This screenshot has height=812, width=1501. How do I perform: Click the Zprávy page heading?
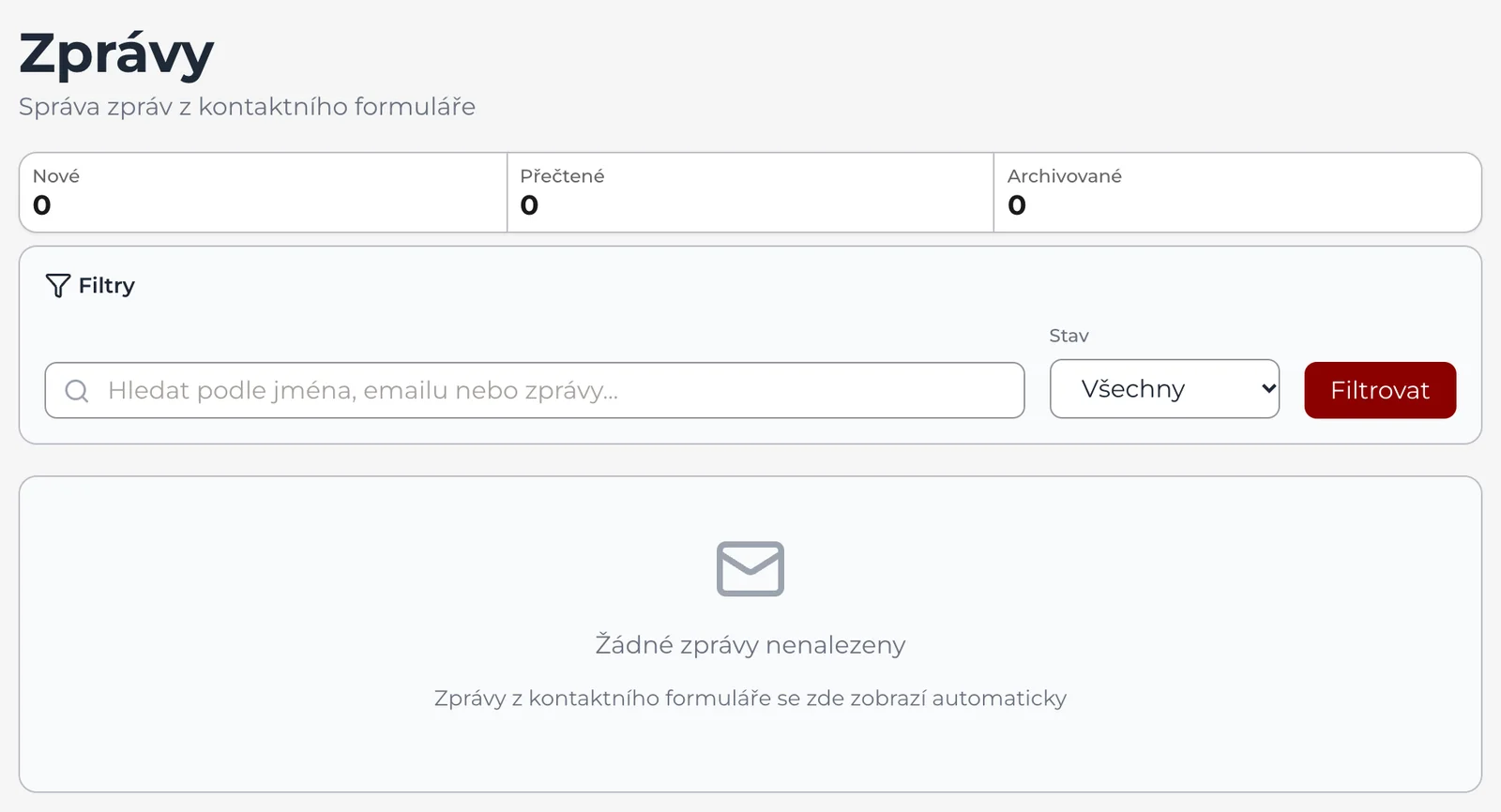tap(117, 54)
